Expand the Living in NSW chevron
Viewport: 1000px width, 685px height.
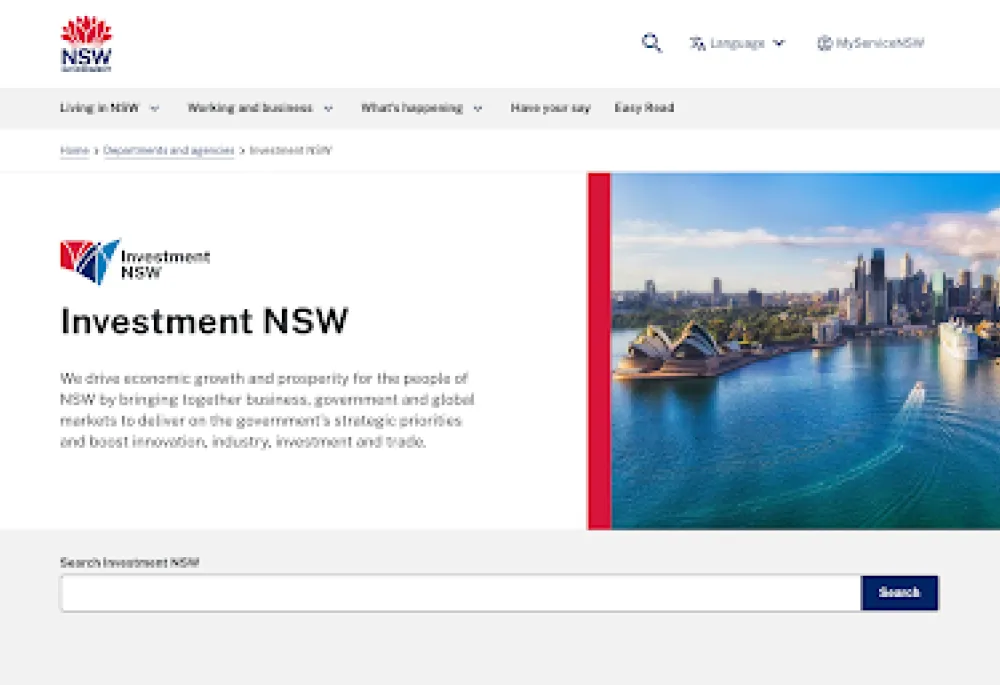(x=154, y=108)
